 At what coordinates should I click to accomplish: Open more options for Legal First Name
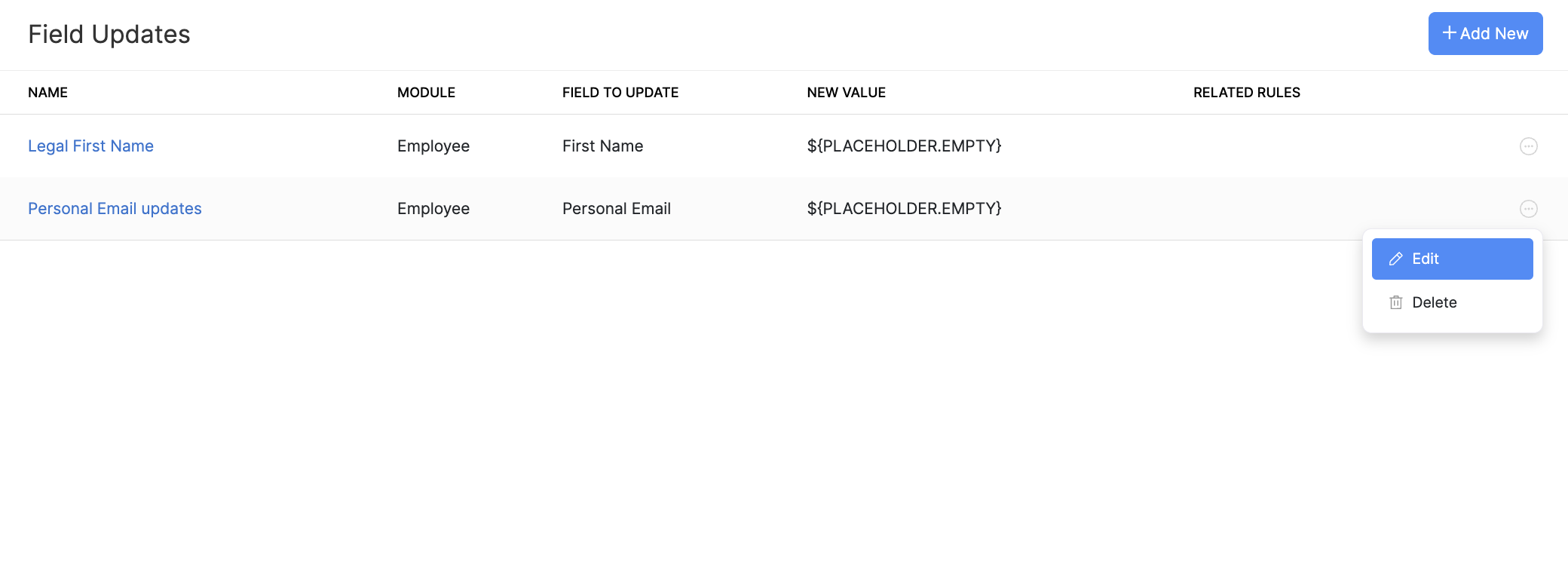coord(1528,146)
